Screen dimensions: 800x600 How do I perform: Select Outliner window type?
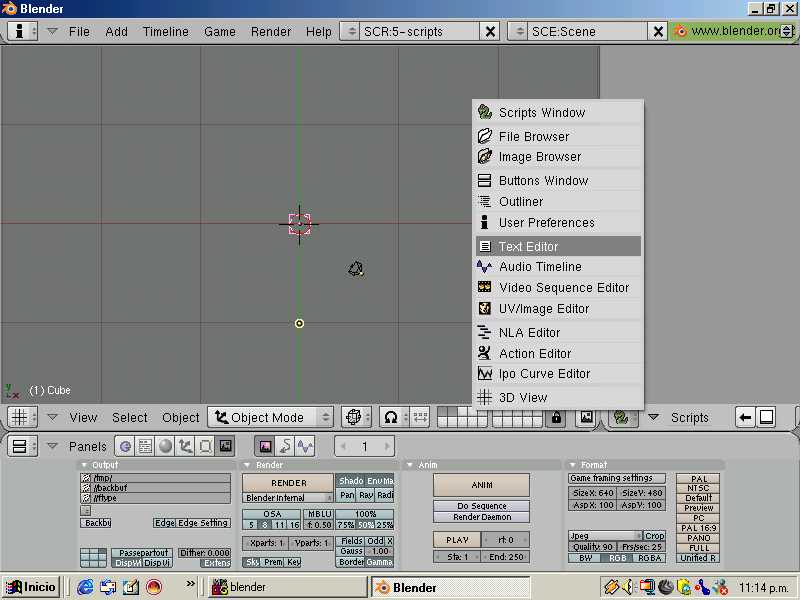pos(558,202)
